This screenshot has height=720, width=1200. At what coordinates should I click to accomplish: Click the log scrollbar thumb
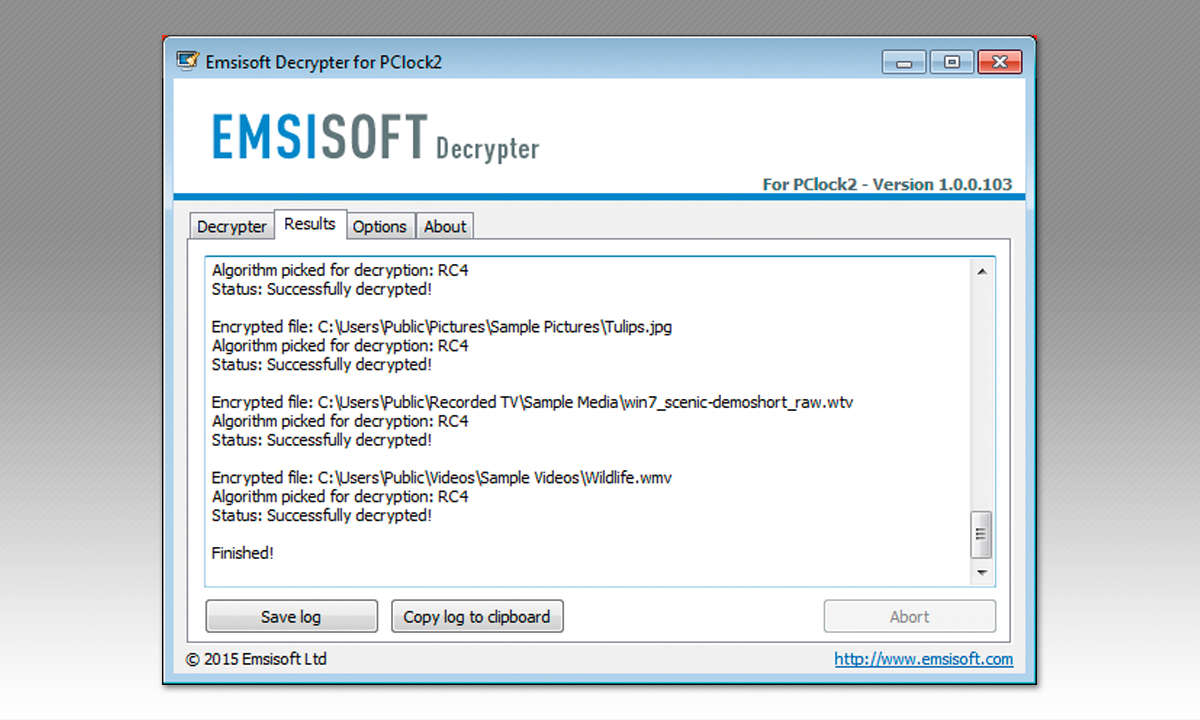981,535
